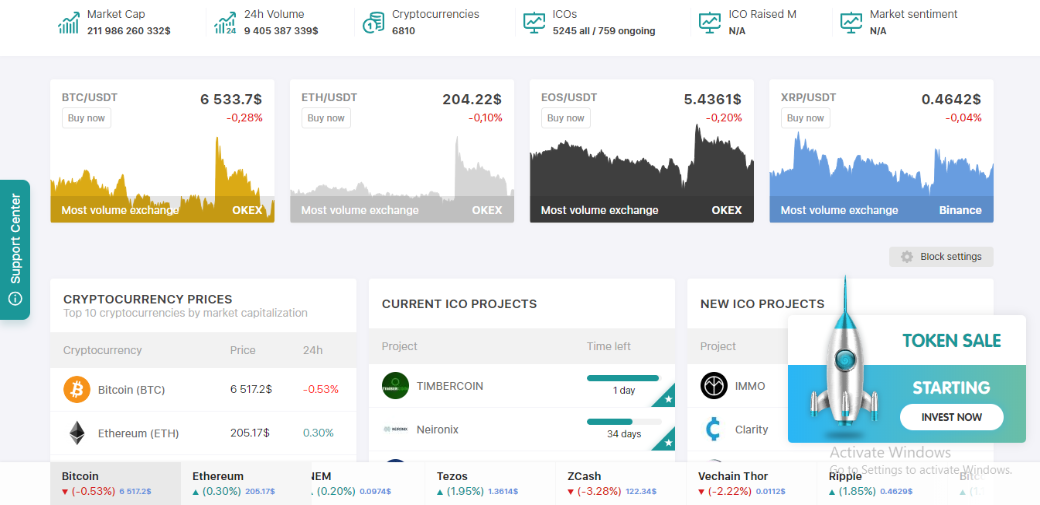
Task: Click the TIMBERCOIN project logo
Action: click(x=395, y=386)
